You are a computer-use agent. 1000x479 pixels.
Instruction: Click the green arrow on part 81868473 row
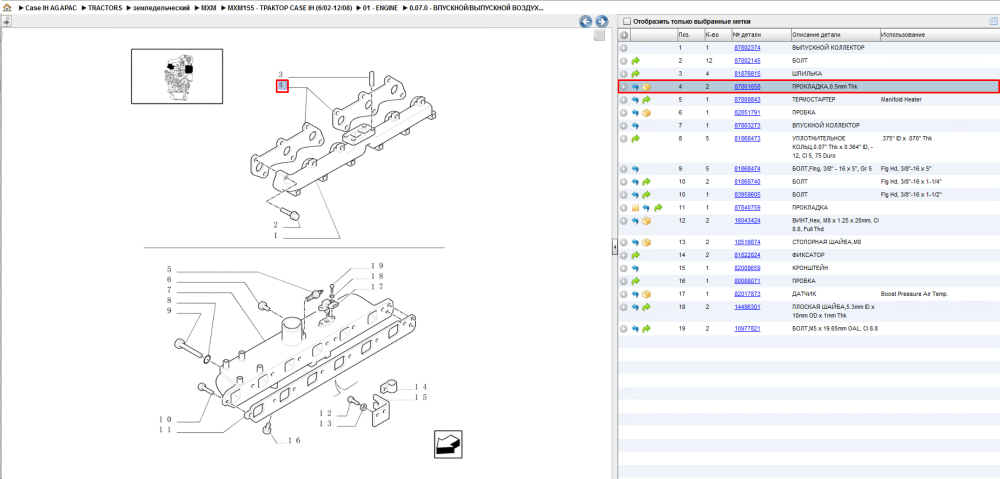click(635, 138)
